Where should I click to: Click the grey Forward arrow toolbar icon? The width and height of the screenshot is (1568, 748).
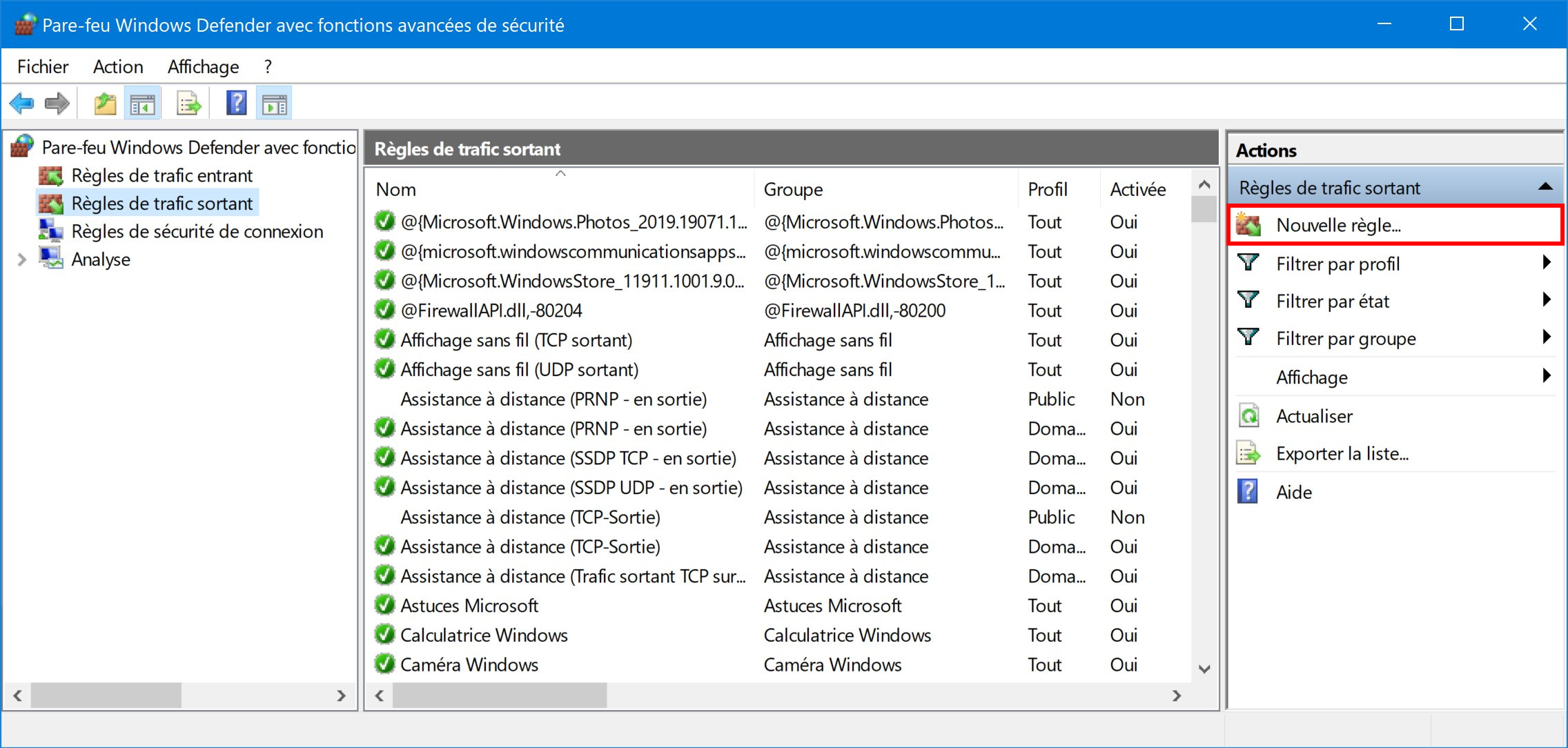57,104
